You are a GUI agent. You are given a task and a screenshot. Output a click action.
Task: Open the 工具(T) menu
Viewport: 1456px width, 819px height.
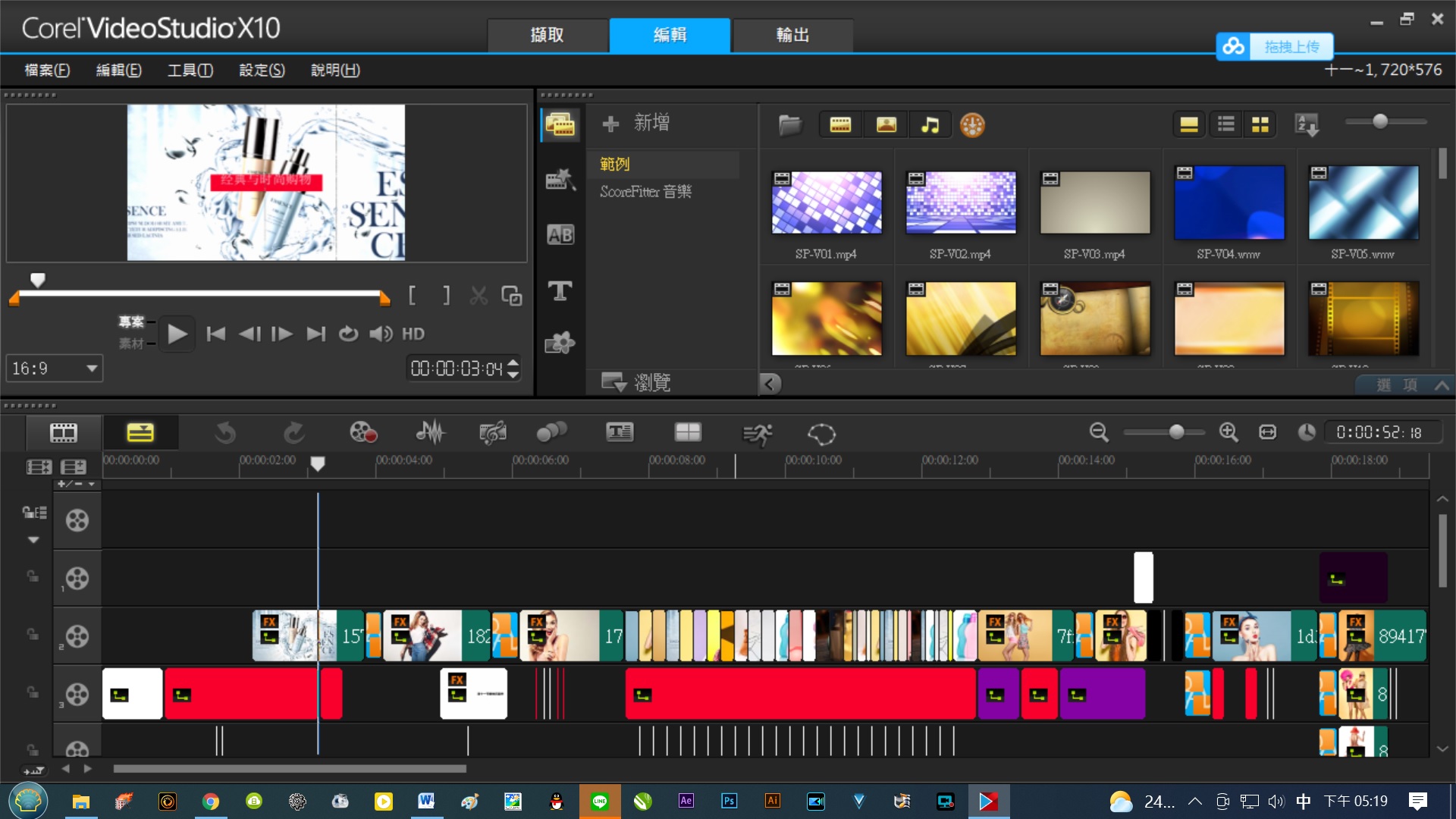click(190, 70)
